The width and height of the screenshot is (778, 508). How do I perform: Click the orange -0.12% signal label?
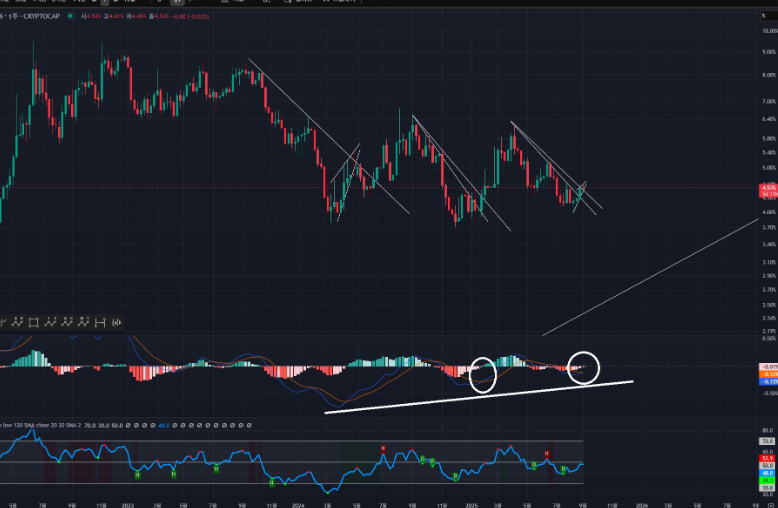pos(769,374)
